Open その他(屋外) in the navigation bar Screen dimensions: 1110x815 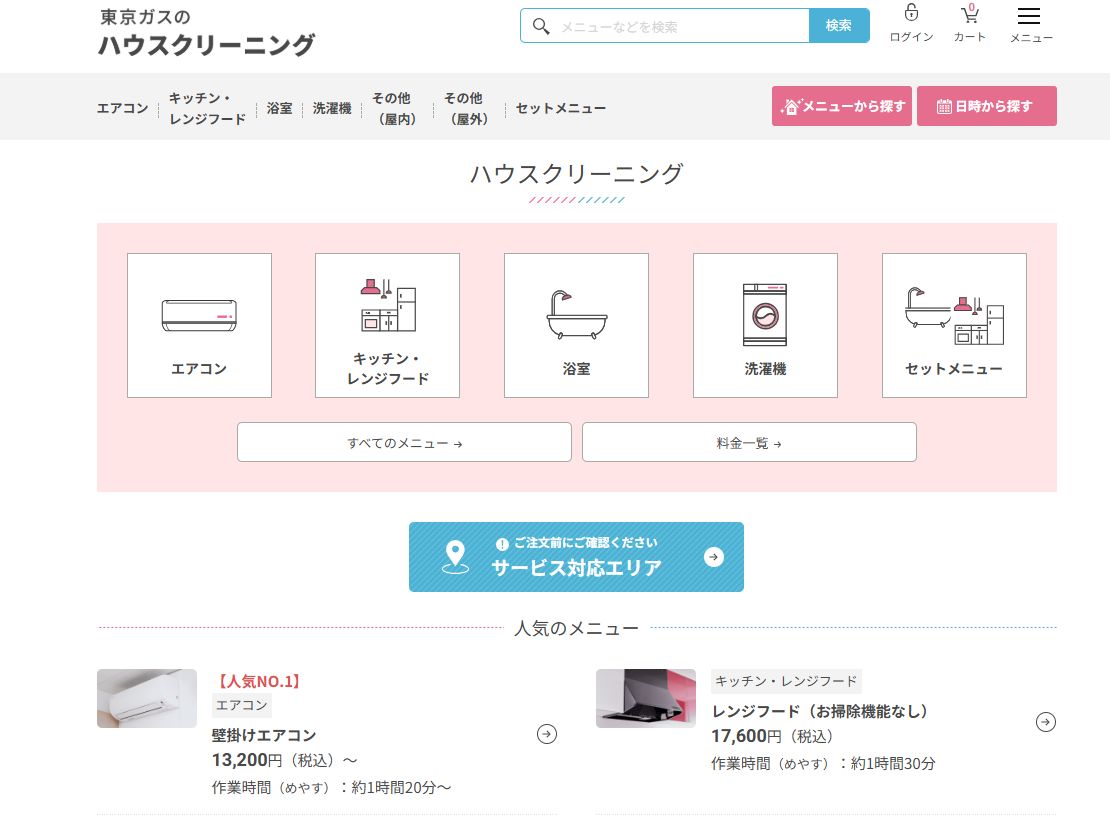tap(463, 109)
